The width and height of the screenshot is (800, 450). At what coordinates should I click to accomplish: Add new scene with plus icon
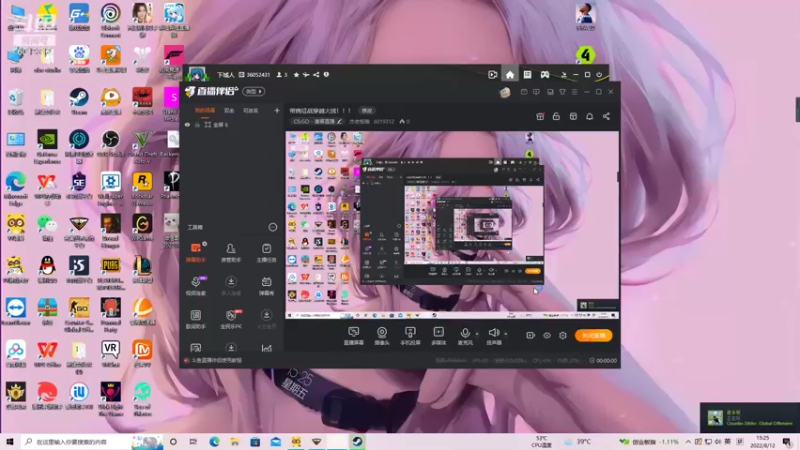277,110
